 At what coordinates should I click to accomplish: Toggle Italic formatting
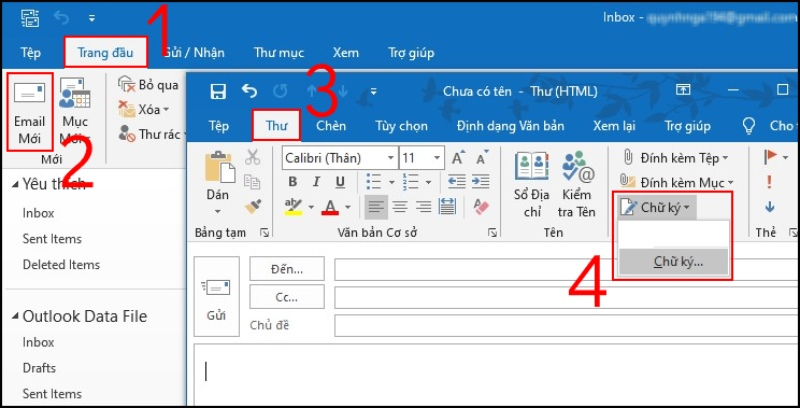(x=316, y=182)
